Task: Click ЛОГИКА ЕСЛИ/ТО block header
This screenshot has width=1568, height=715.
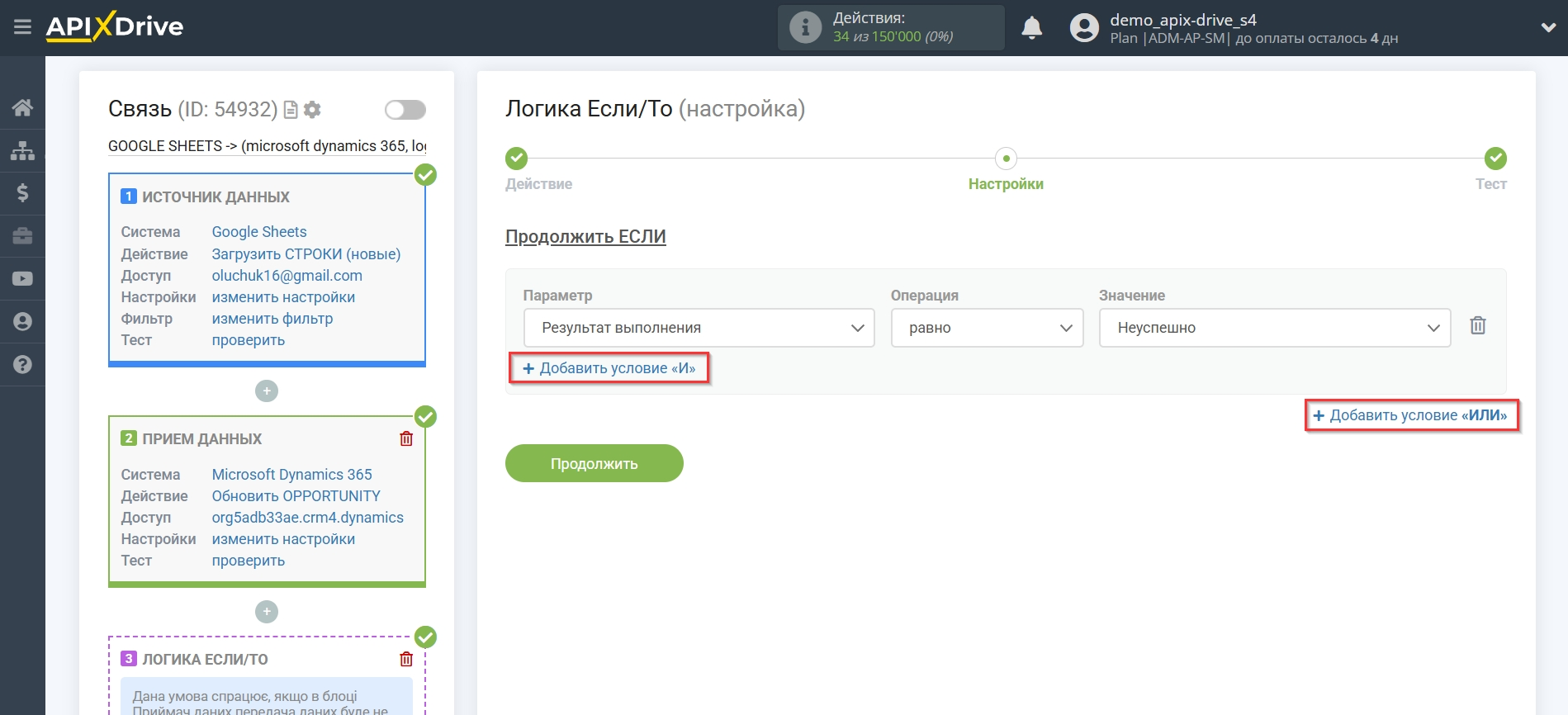Action: 205,659
